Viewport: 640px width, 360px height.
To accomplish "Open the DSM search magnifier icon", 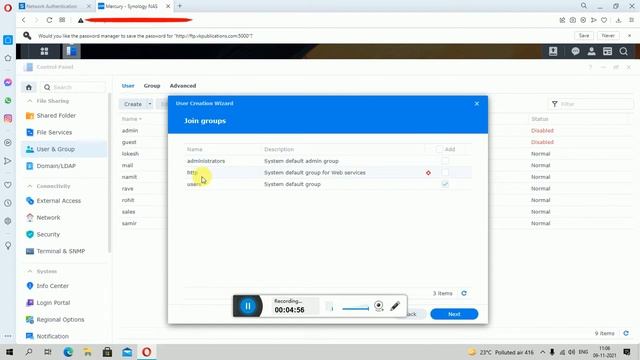I will coord(624,51).
